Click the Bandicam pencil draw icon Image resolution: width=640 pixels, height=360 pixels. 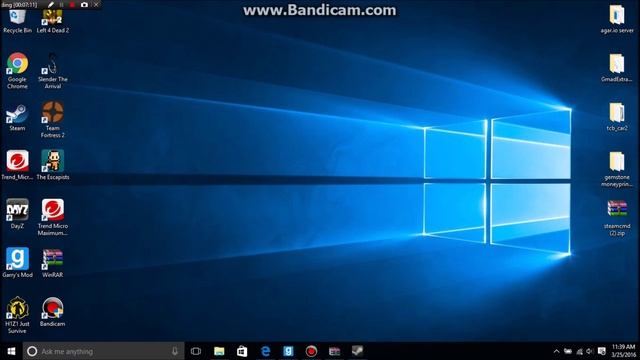(51, 4)
